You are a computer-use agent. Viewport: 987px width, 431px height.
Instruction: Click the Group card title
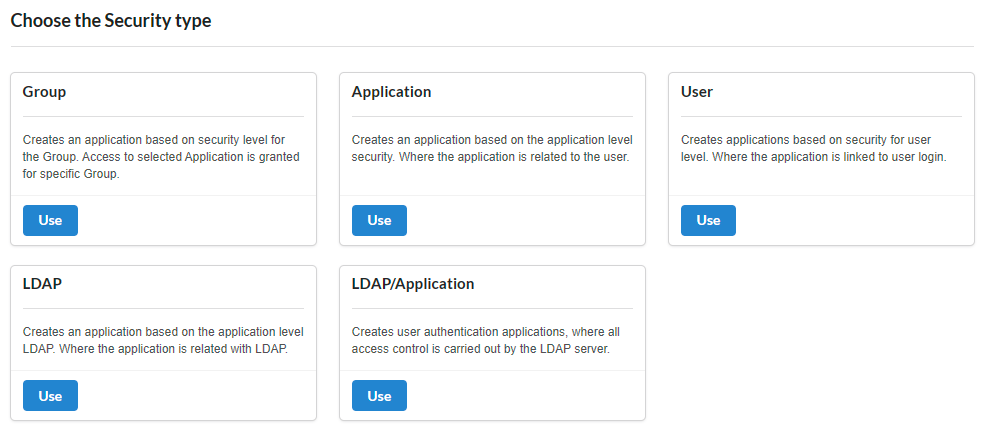click(44, 92)
